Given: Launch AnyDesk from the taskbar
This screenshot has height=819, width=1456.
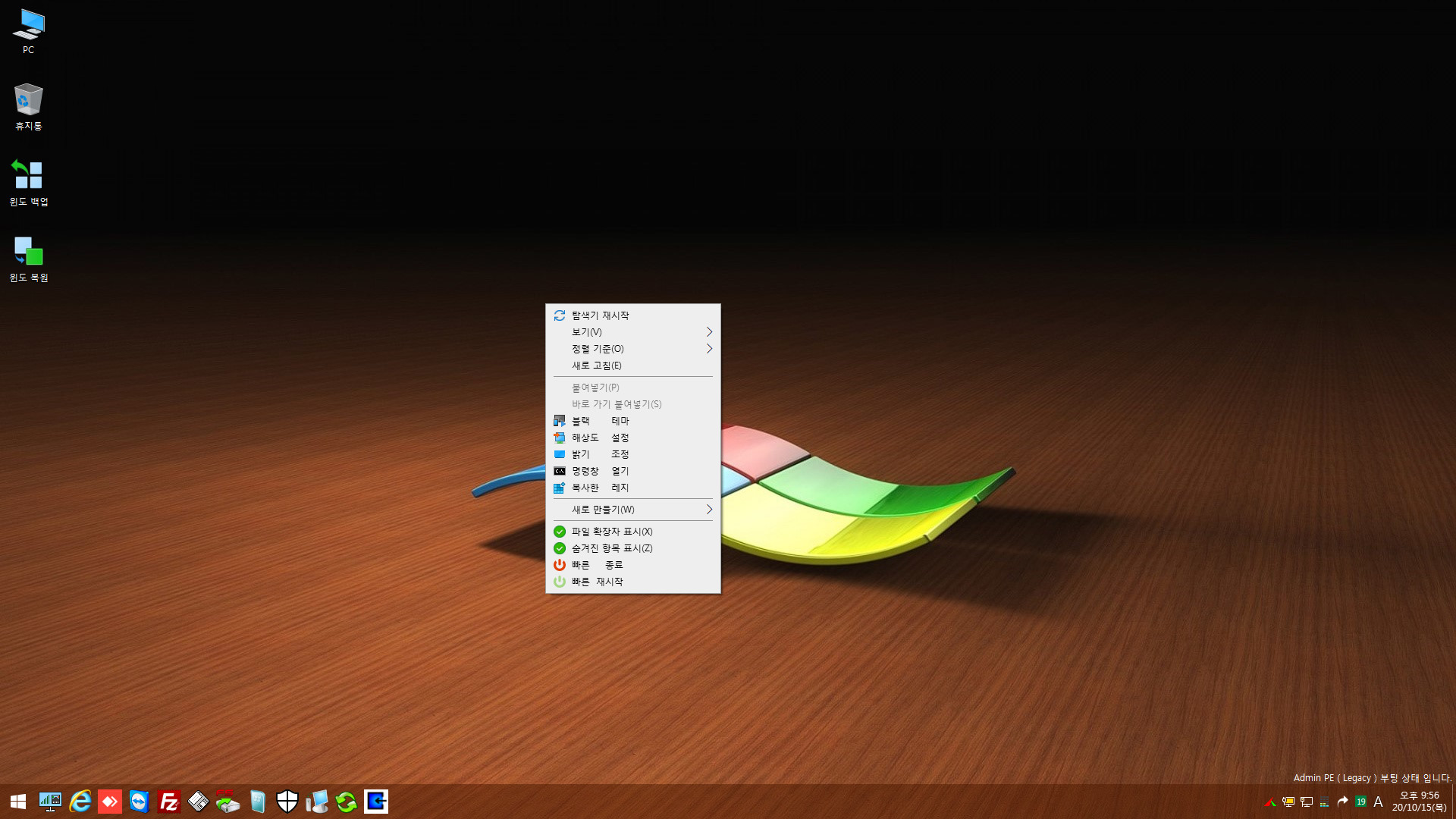Looking at the screenshot, I should pyautogui.click(x=109, y=802).
